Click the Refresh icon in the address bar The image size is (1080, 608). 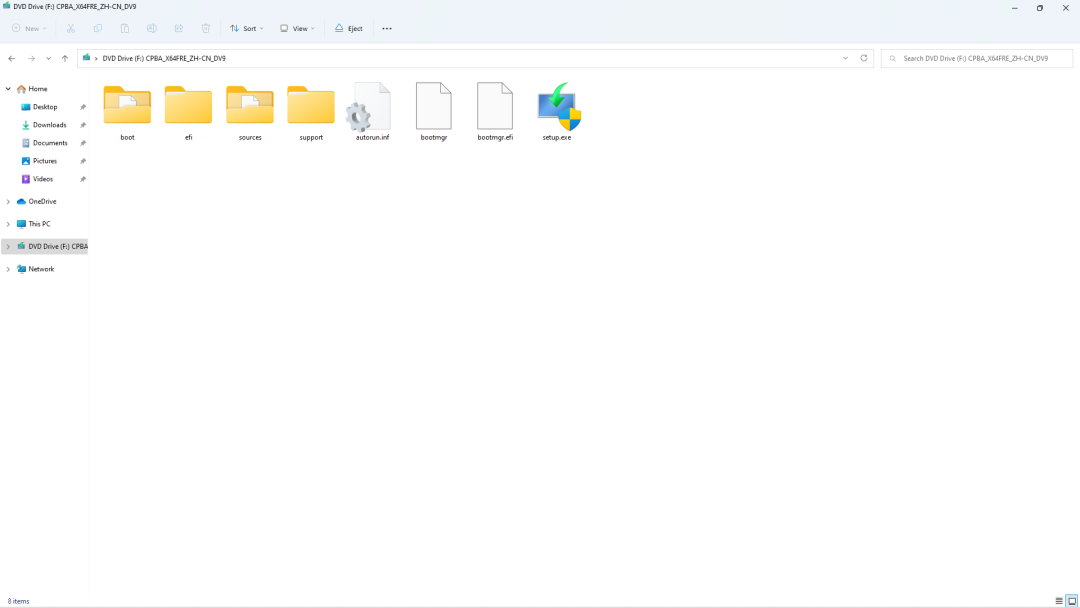[x=864, y=58]
